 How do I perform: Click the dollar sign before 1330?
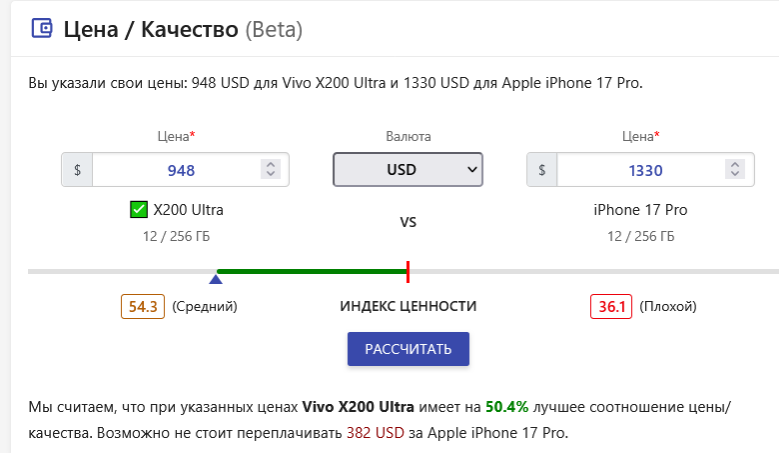click(542, 170)
